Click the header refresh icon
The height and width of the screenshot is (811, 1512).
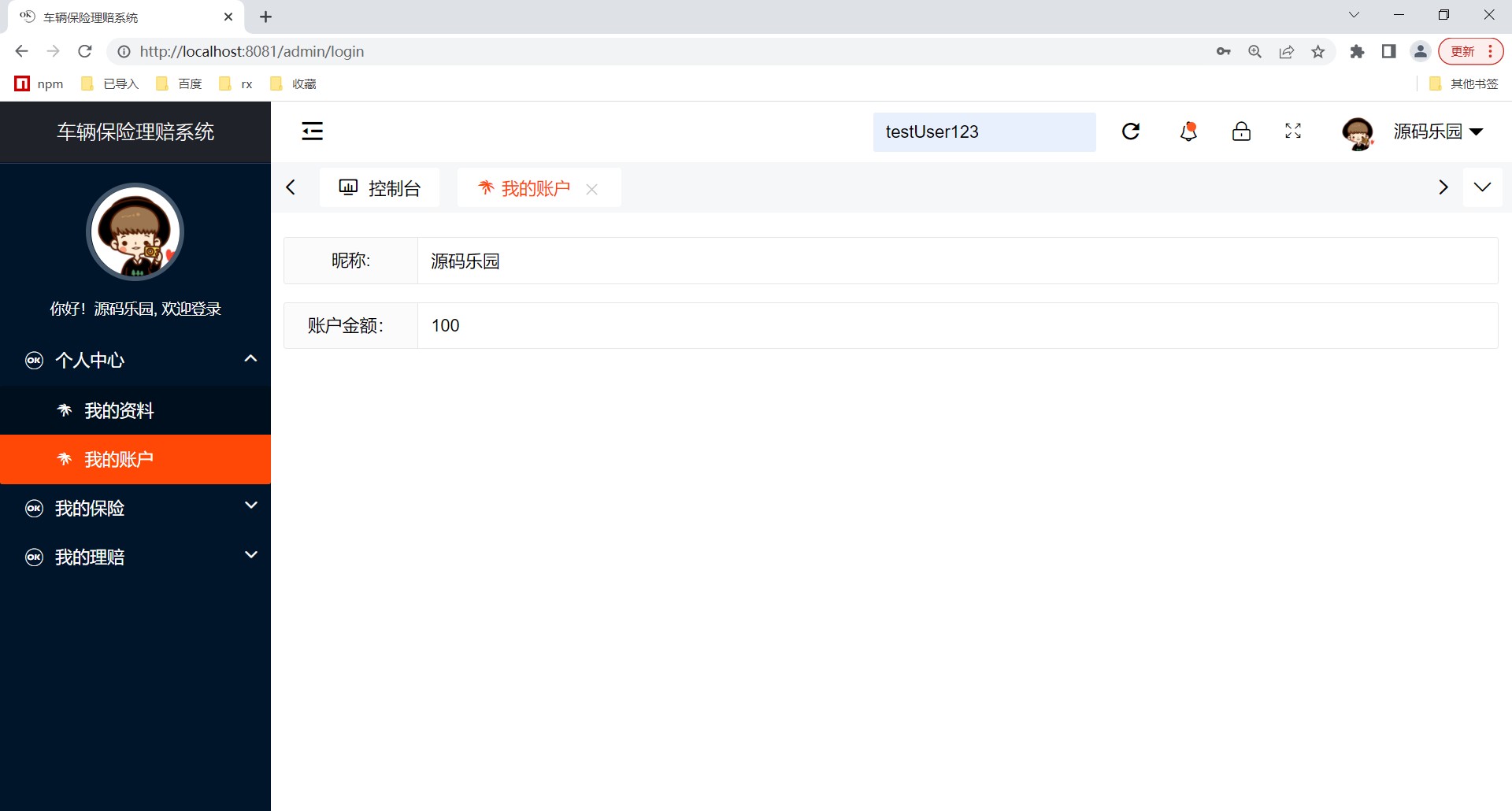(1131, 131)
